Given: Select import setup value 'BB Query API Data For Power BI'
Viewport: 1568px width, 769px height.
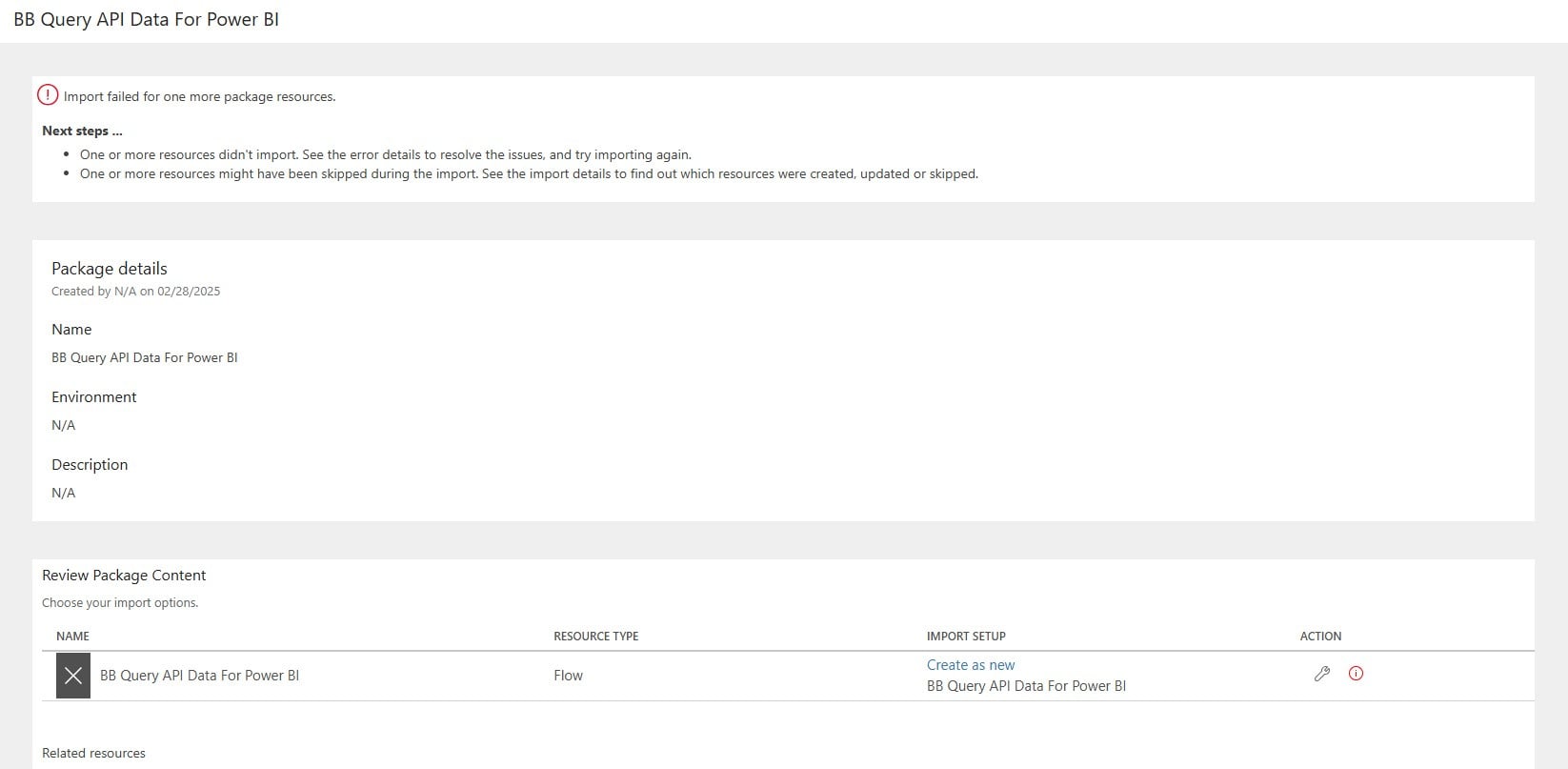Looking at the screenshot, I should (1026, 686).
